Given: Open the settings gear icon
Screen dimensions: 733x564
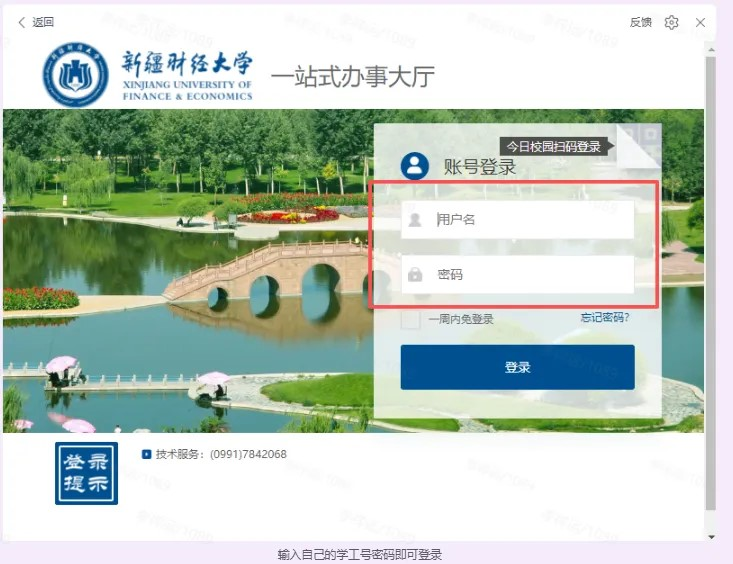Looking at the screenshot, I should 671,22.
